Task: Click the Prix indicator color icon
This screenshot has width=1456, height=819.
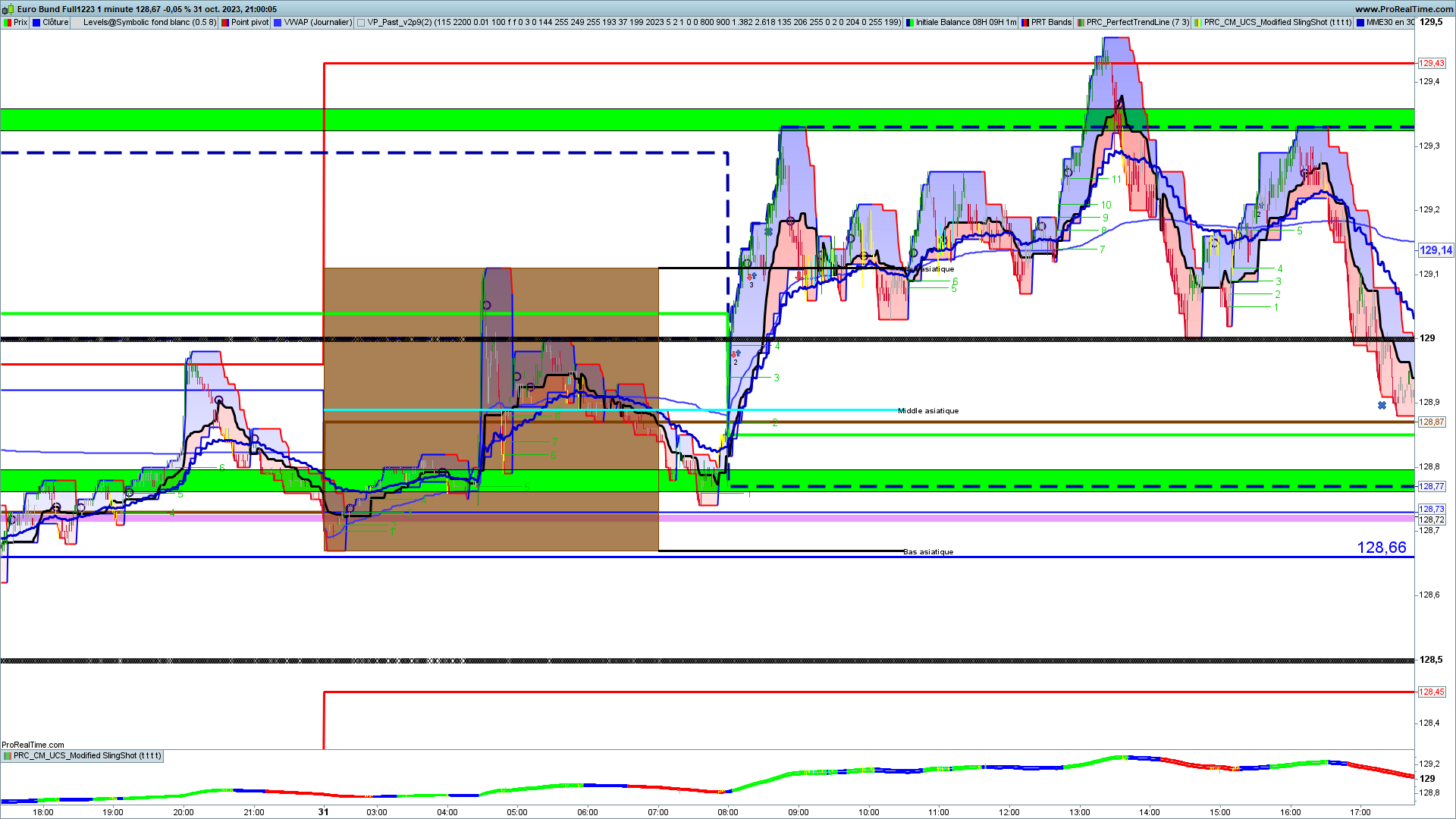Action: click(8, 23)
